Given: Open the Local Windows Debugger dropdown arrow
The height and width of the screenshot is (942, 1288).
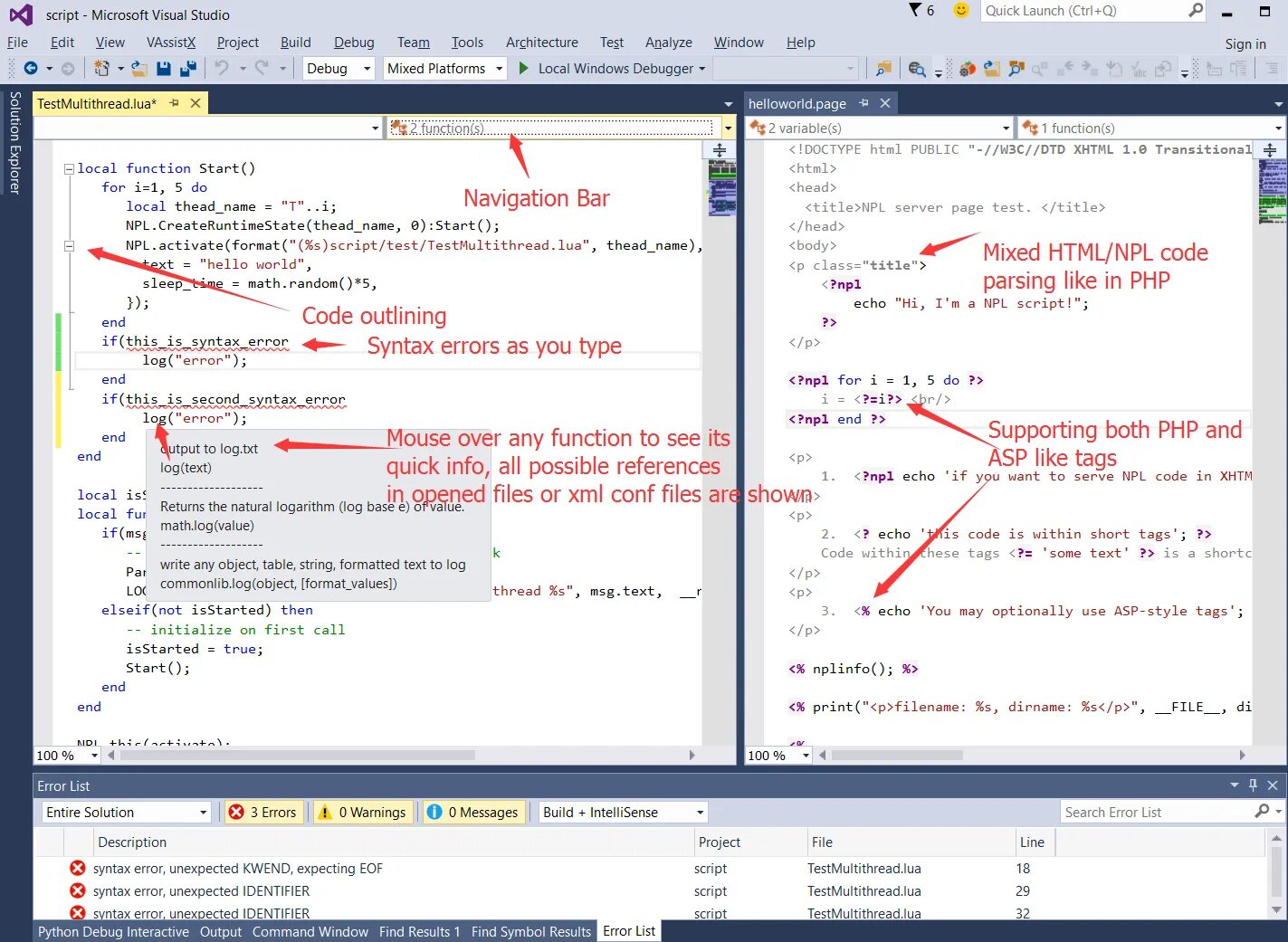Looking at the screenshot, I should 701,69.
